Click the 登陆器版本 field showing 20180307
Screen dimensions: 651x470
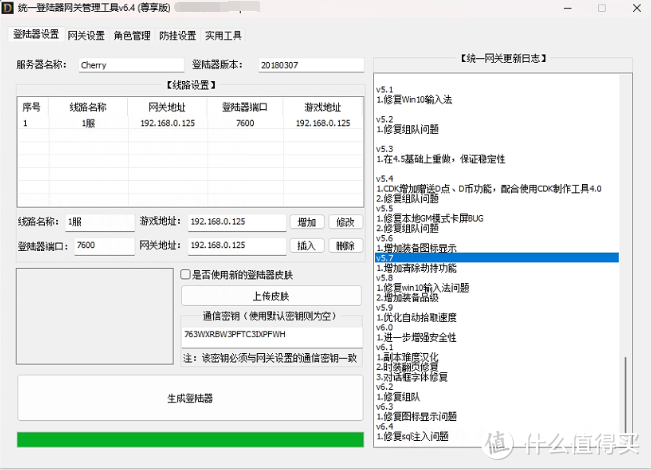coord(311,65)
